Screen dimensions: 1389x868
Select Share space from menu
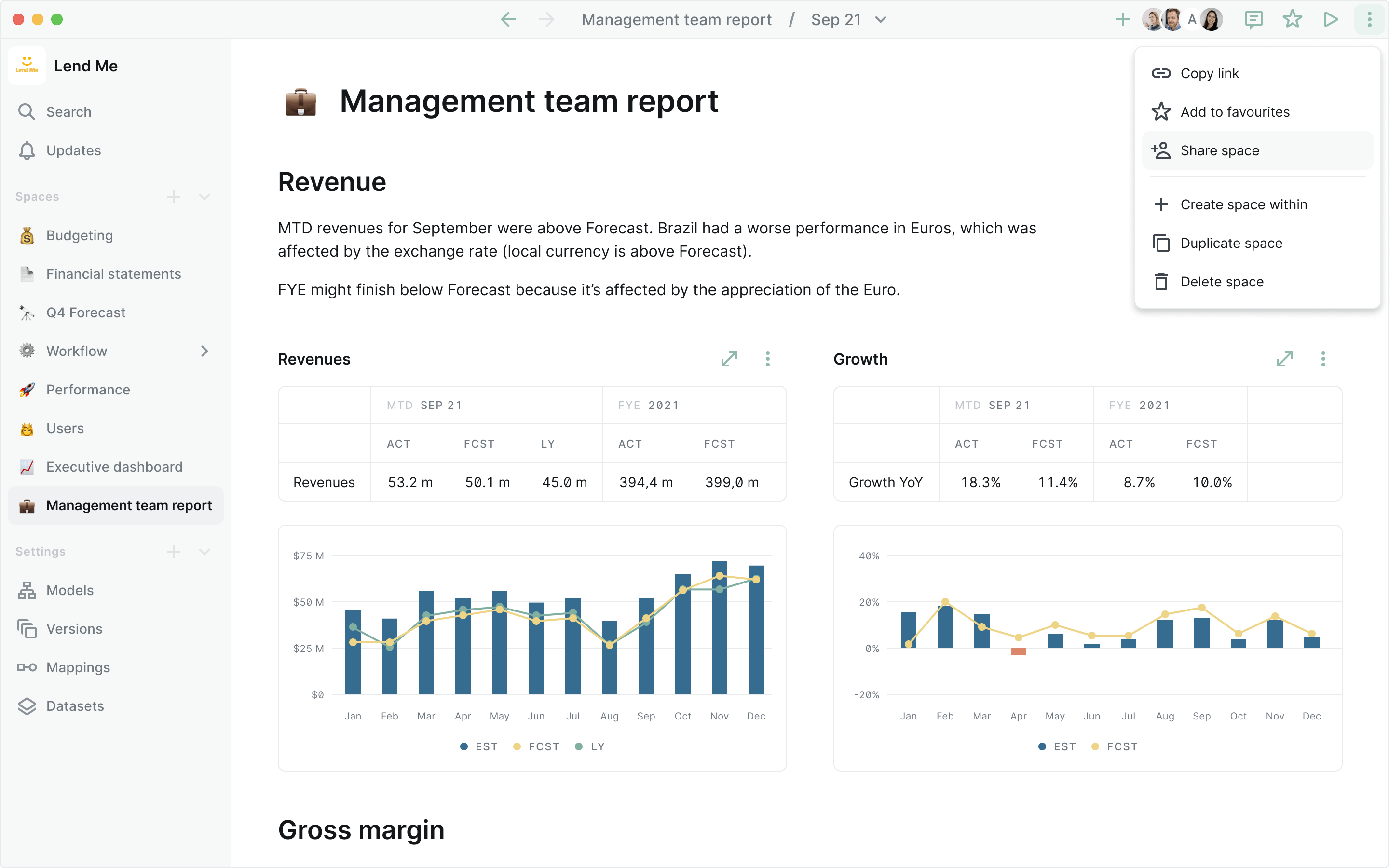[x=1220, y=150]
